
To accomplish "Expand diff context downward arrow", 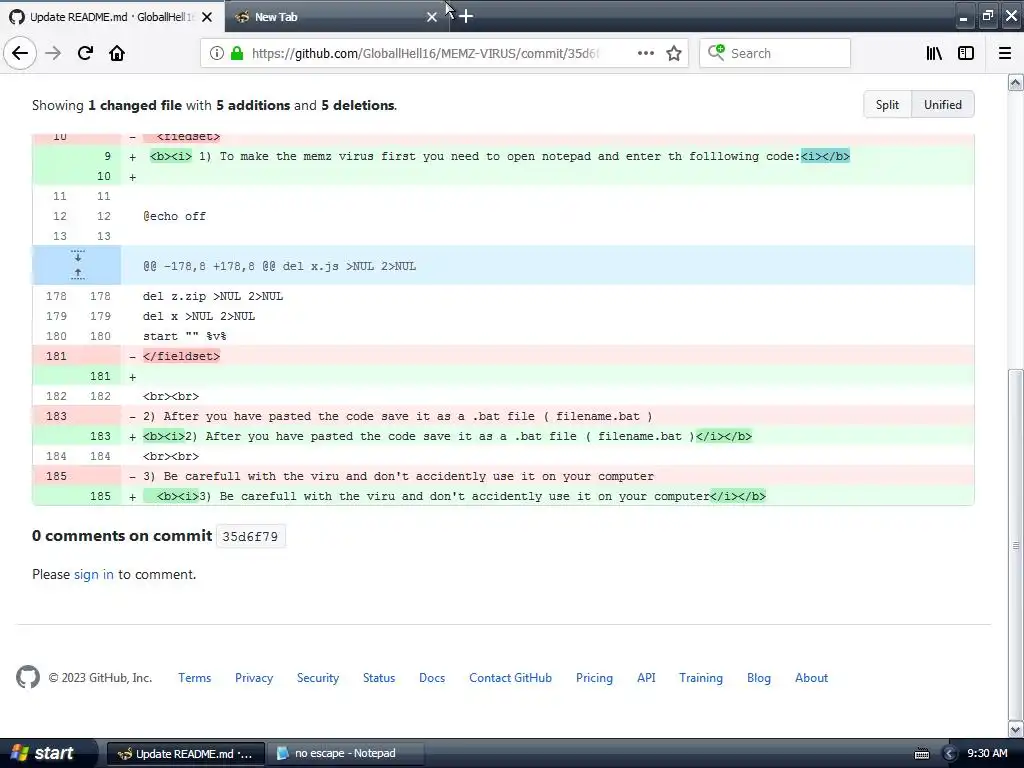I will tap(78, 255).
